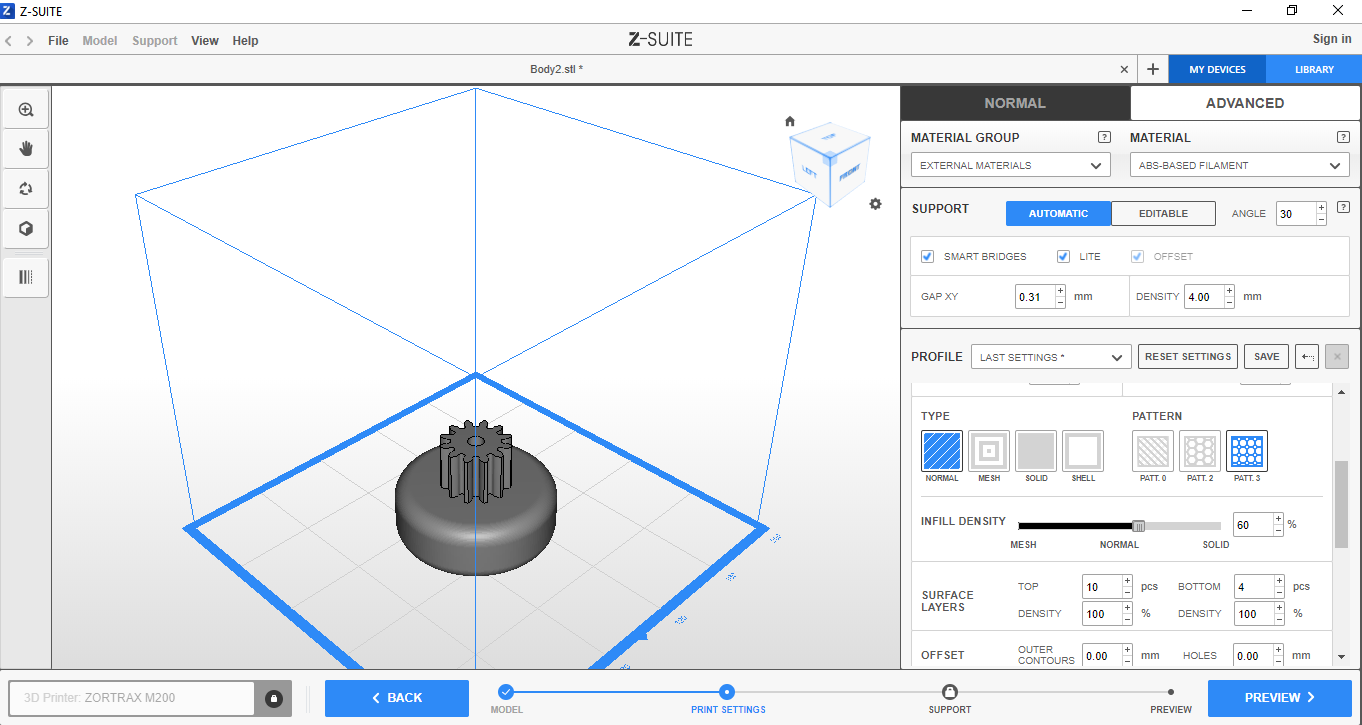Open the Material dropdown
The height and width of the screenshot is (725, 1362).
[x=1240, y=165]
